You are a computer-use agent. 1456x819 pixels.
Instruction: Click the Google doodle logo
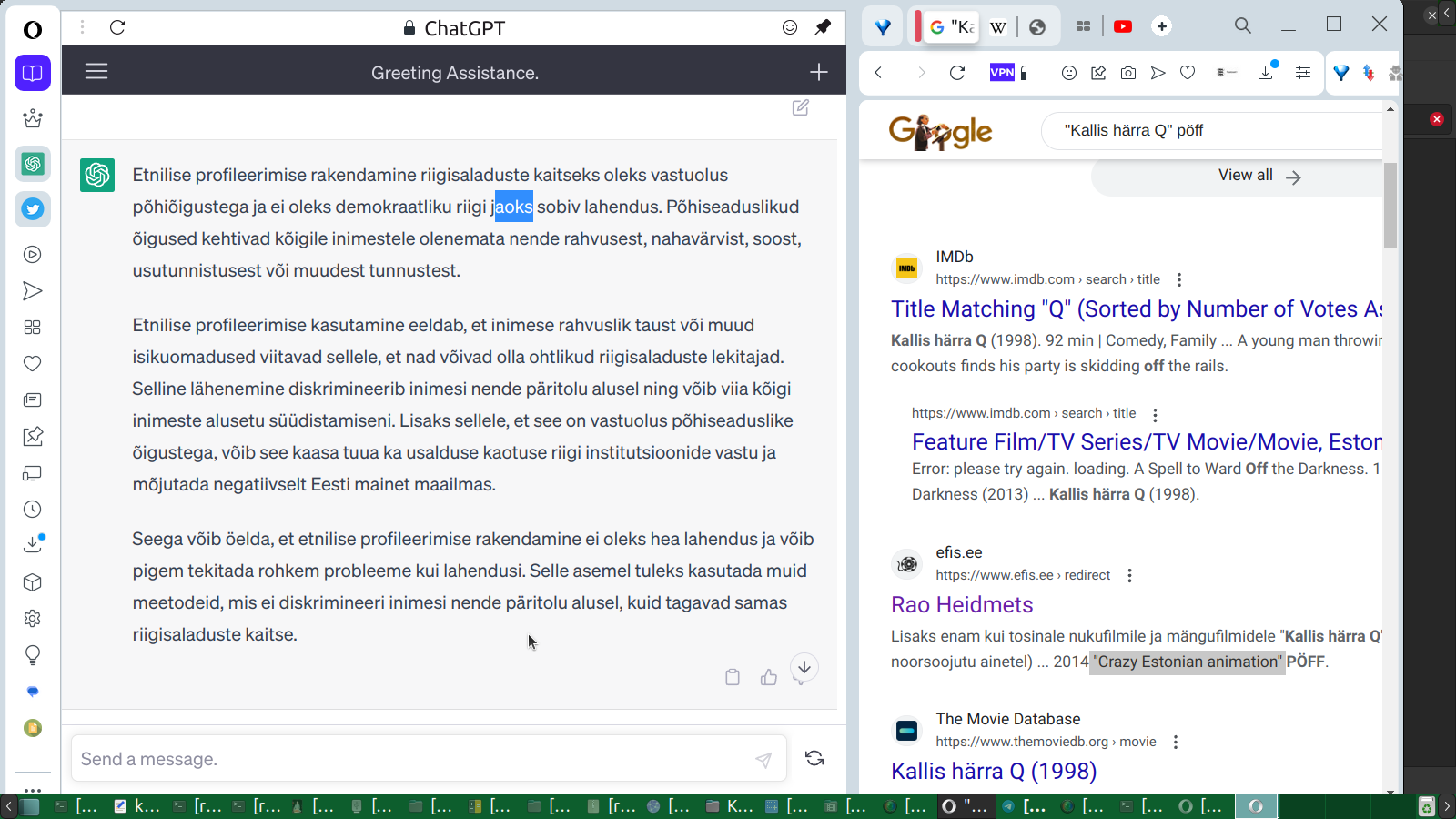pyautogui.click(x=940, y=132)
